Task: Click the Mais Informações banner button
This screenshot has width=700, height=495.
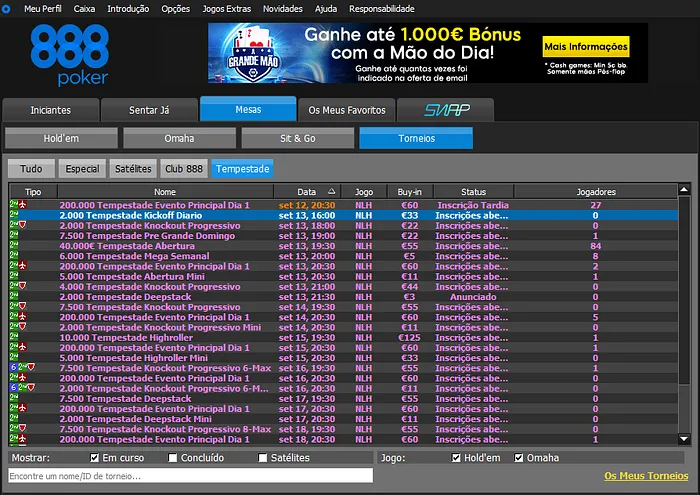Action: [x=586, y=46]
